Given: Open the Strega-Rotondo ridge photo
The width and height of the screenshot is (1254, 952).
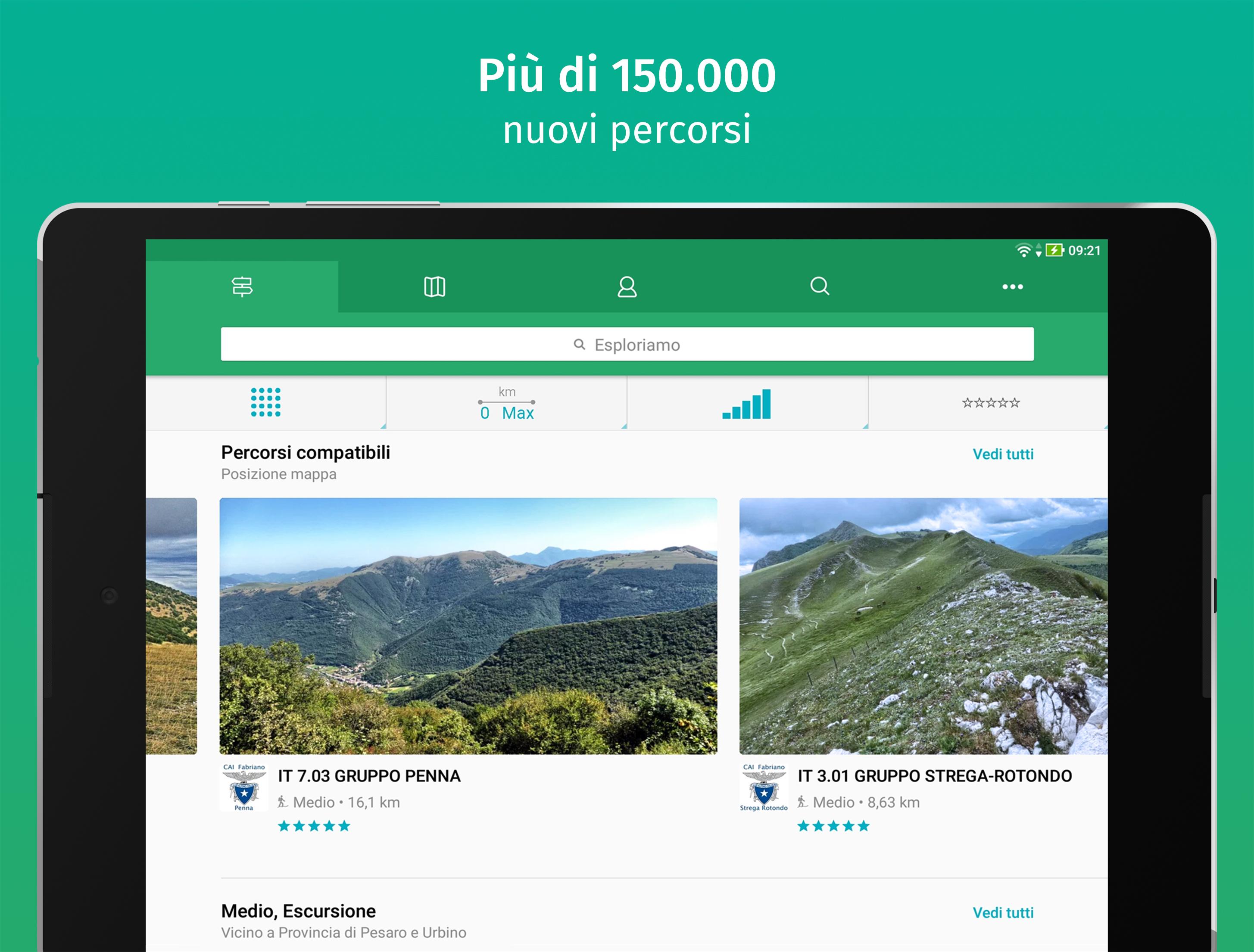Looking at the screenshot, I should [x=923, y=626].
